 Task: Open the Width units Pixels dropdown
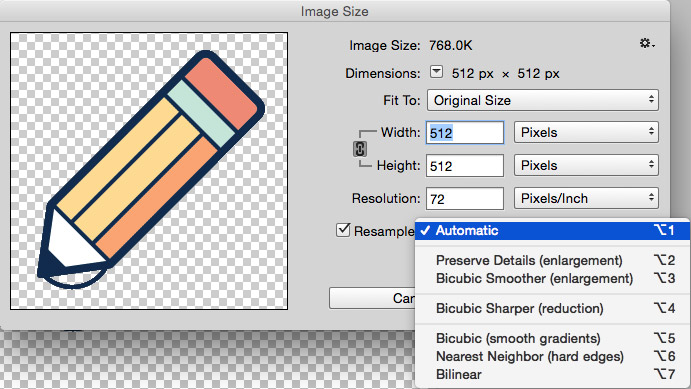point(586,132)
